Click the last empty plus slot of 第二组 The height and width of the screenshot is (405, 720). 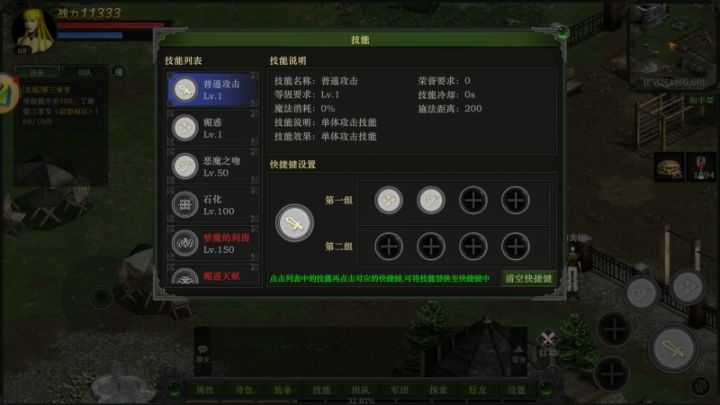(x=515, y=247)
